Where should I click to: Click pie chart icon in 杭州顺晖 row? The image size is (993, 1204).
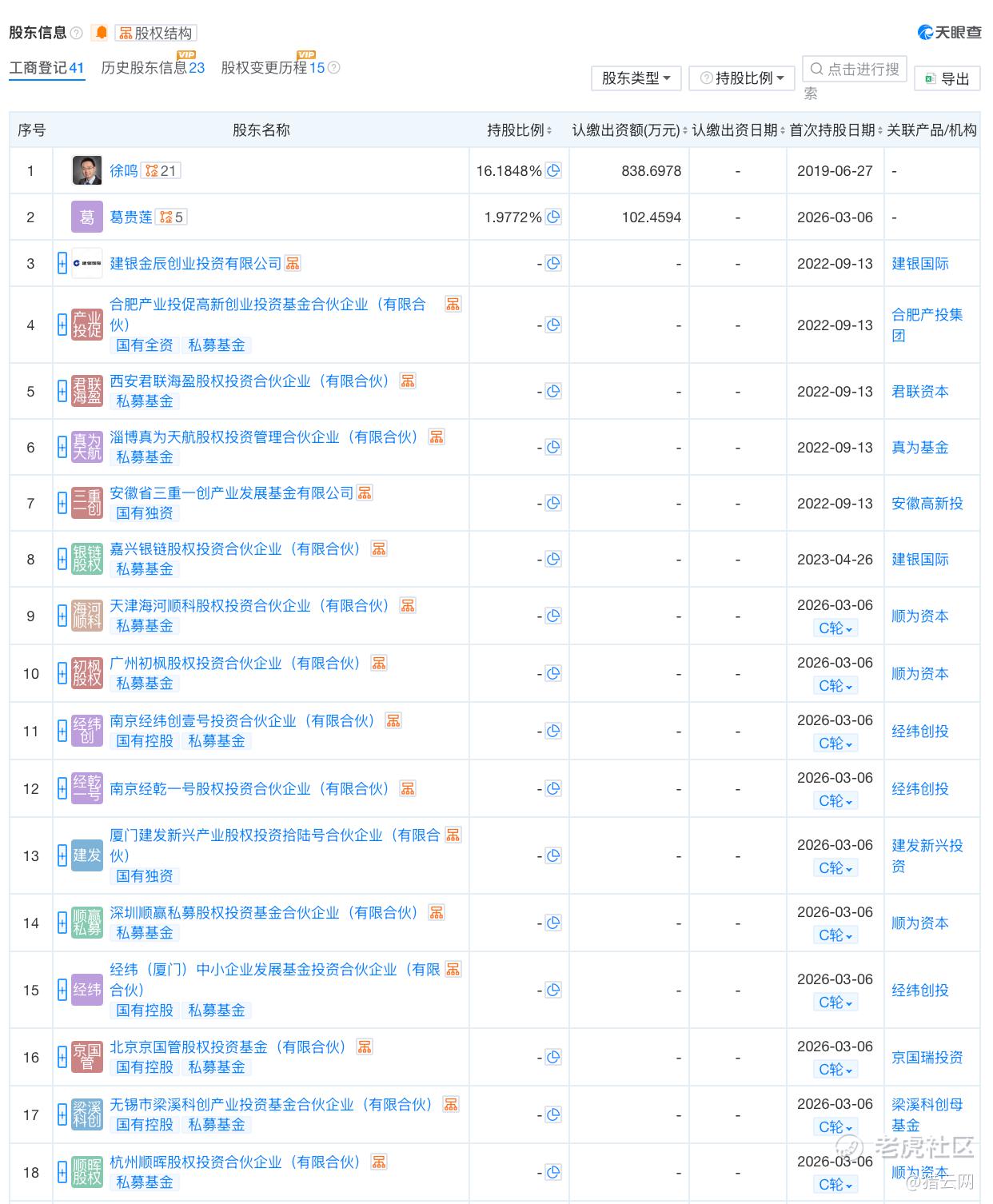pos(553,1172)
